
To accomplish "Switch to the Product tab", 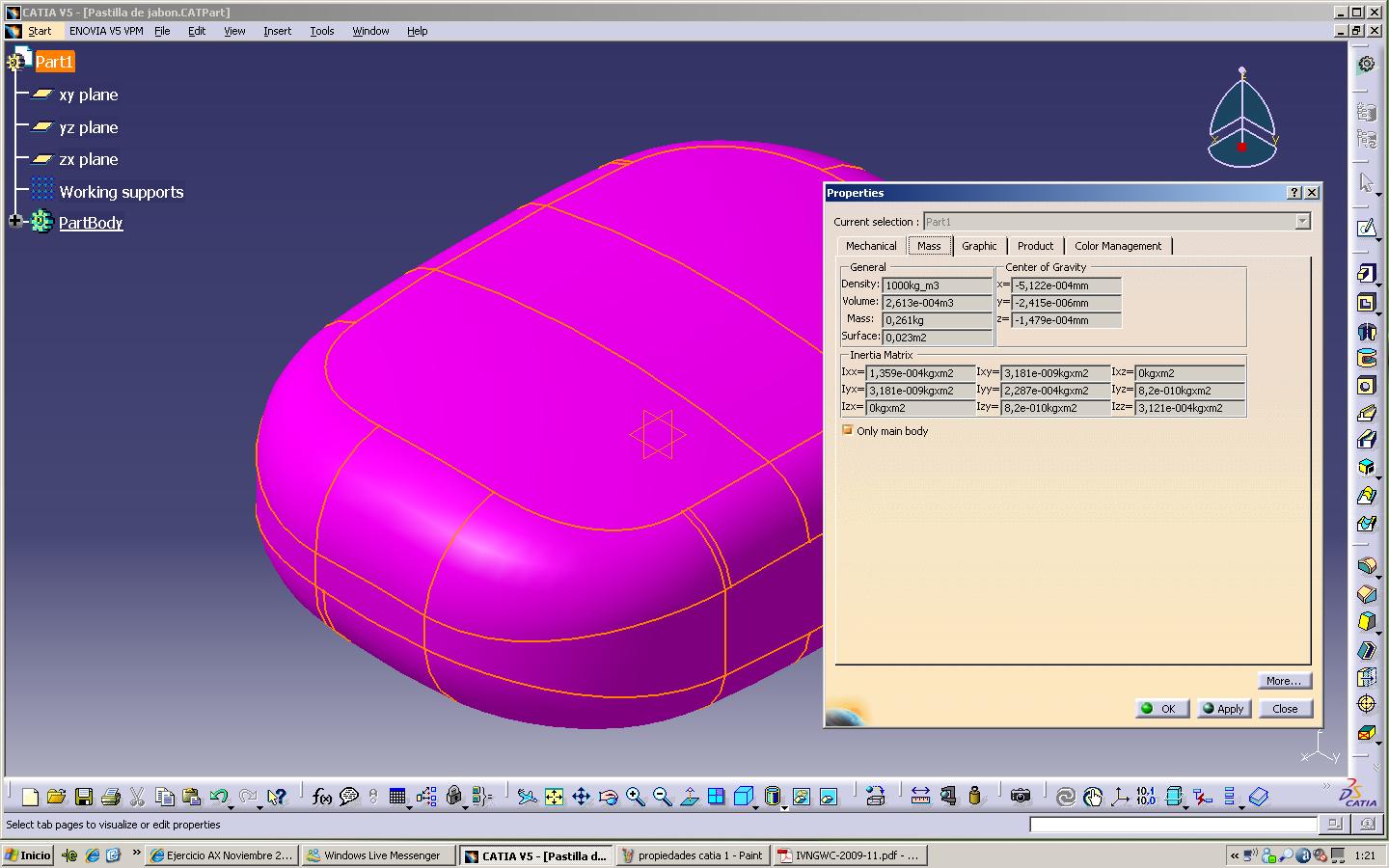I will [x=1035, y=246].
